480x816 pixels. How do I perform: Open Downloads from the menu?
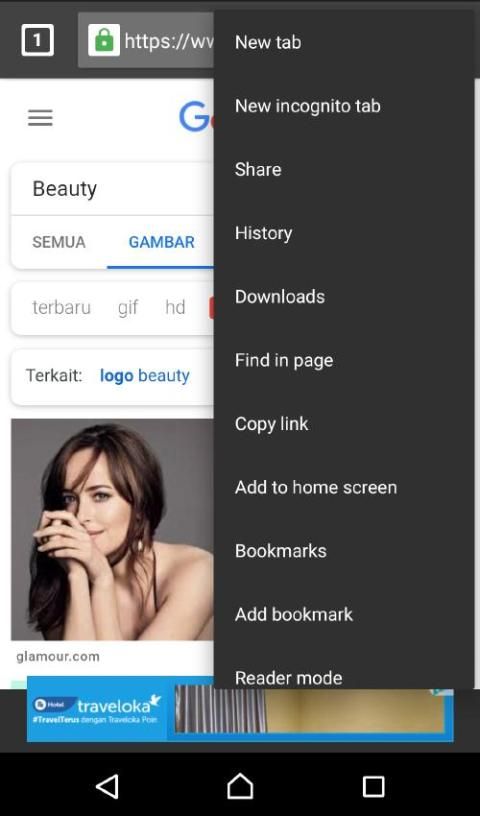344,296
